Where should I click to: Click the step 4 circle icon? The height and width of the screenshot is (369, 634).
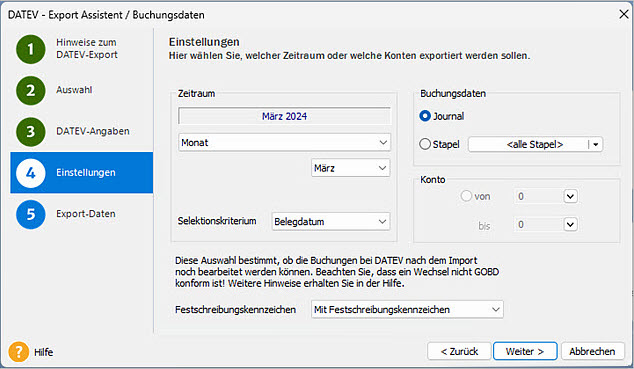(31, 173)
